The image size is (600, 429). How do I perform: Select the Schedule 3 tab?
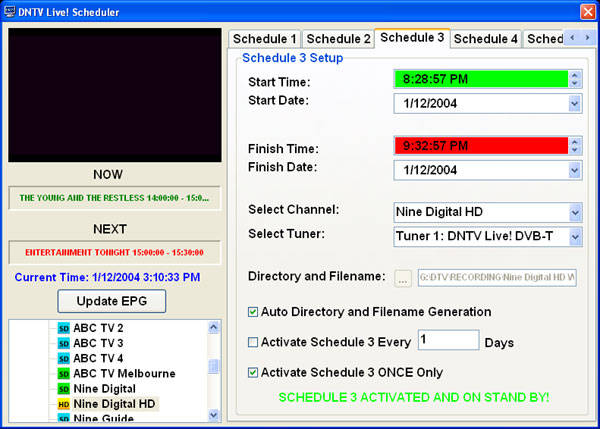coord(412,38)
